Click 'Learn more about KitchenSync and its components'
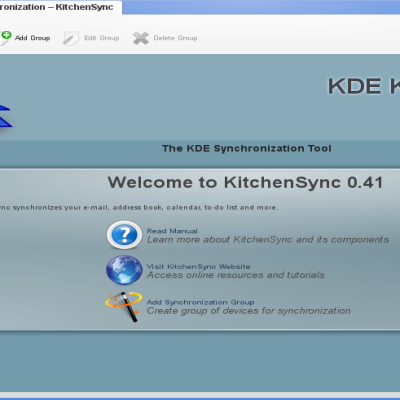 pos(268,240)
